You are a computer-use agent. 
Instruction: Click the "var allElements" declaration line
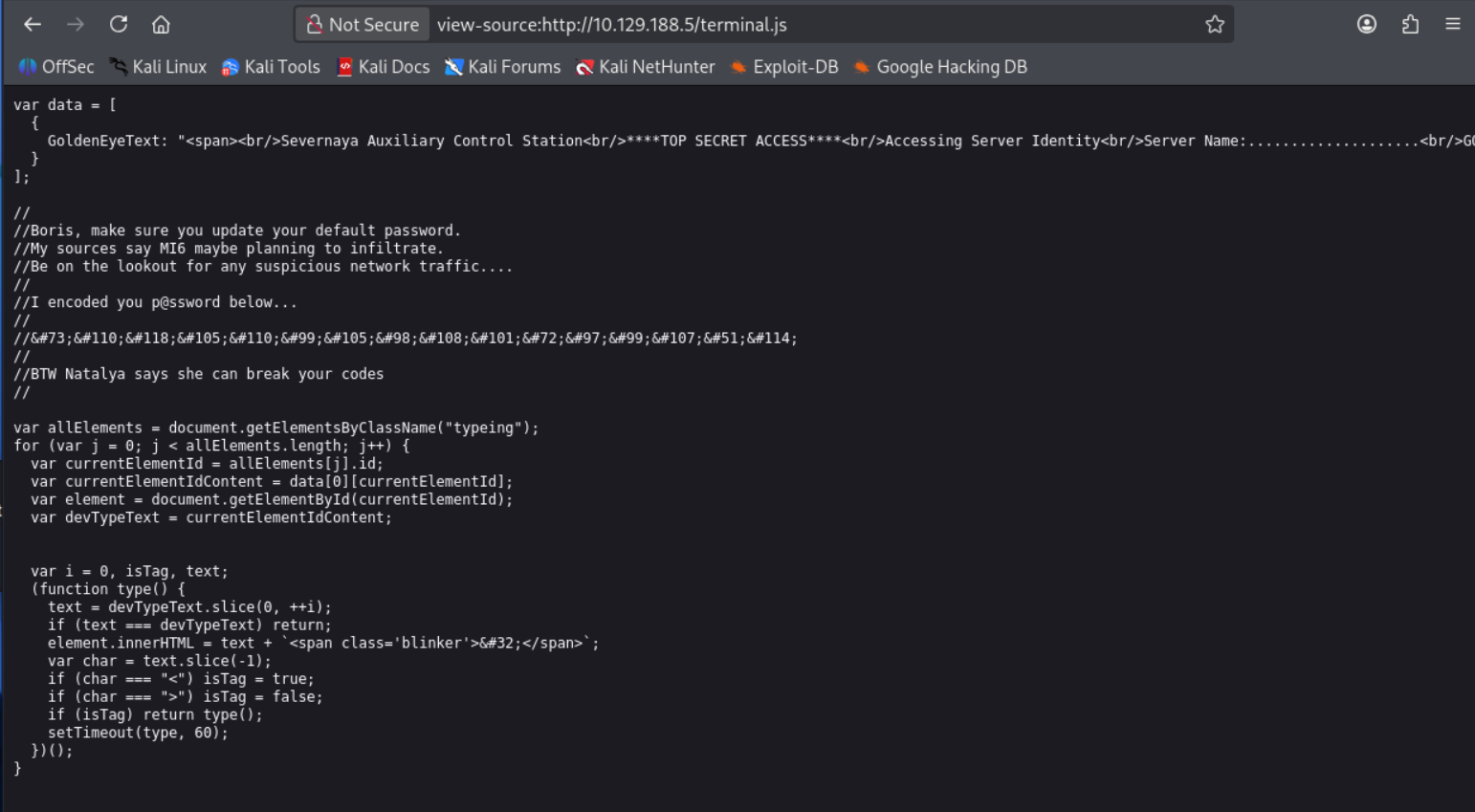pyautogui.click(x=276, y=428)
